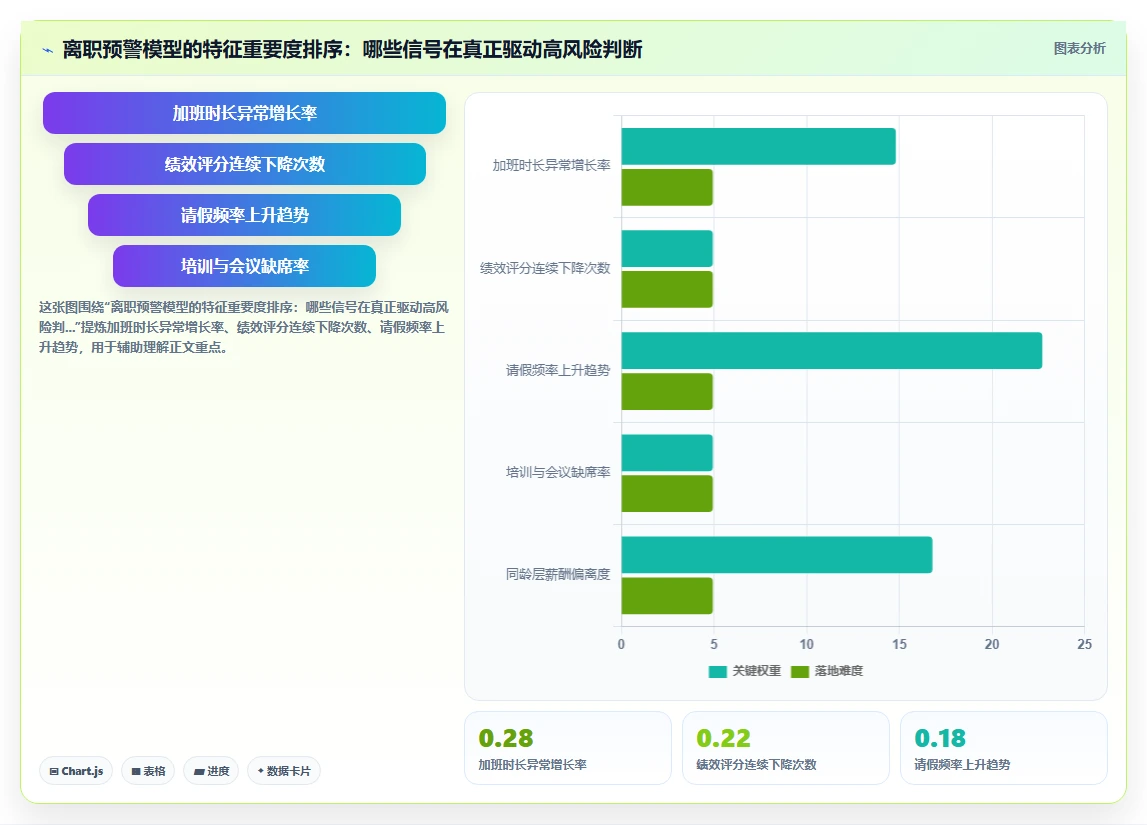The height and width of the screenshot is (825, 1147).
Task: Click the x-axis tick value 25
Action: point(1084,644)
